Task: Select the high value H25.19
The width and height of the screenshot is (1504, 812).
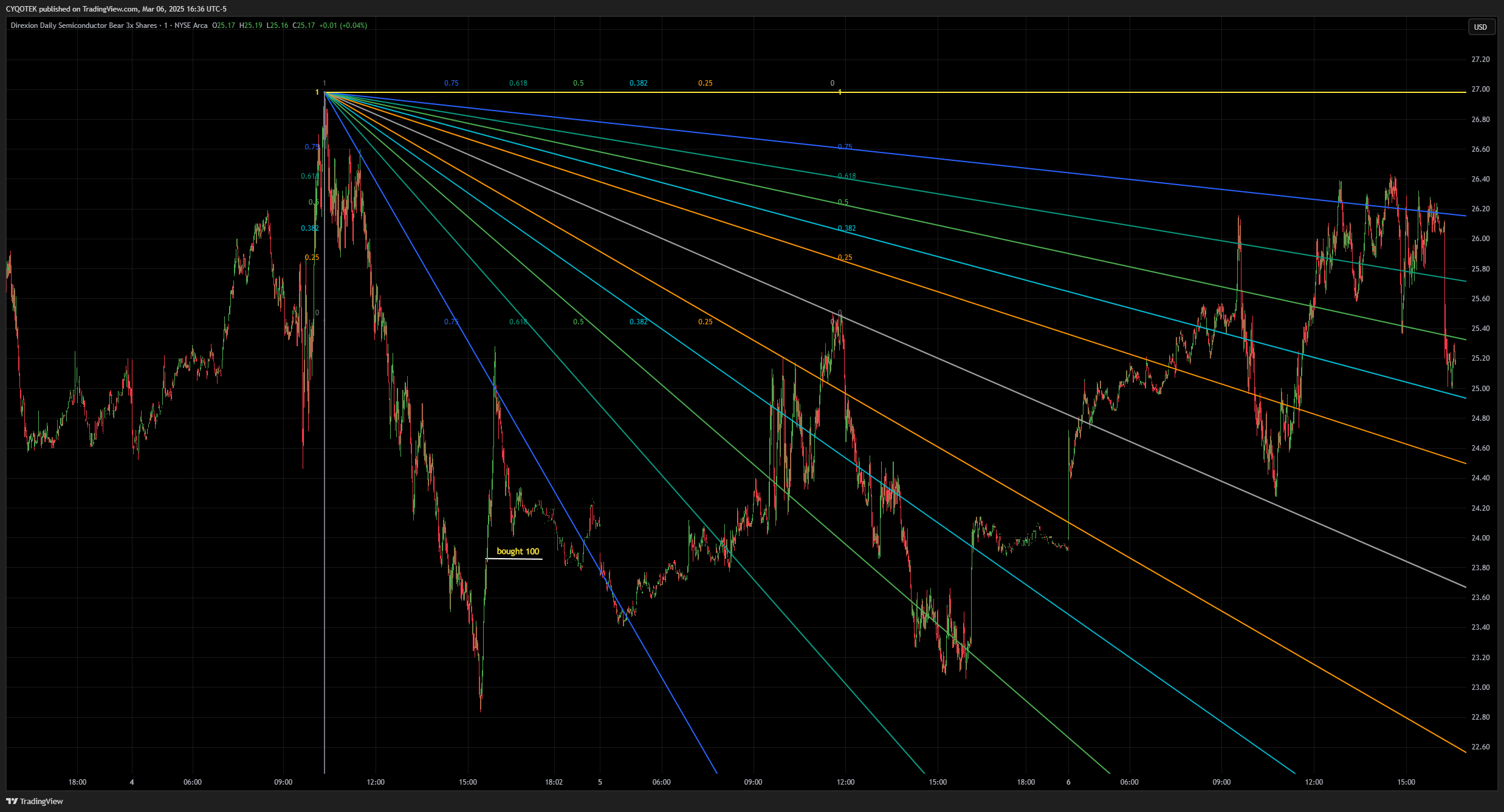Action: (251, 26)
